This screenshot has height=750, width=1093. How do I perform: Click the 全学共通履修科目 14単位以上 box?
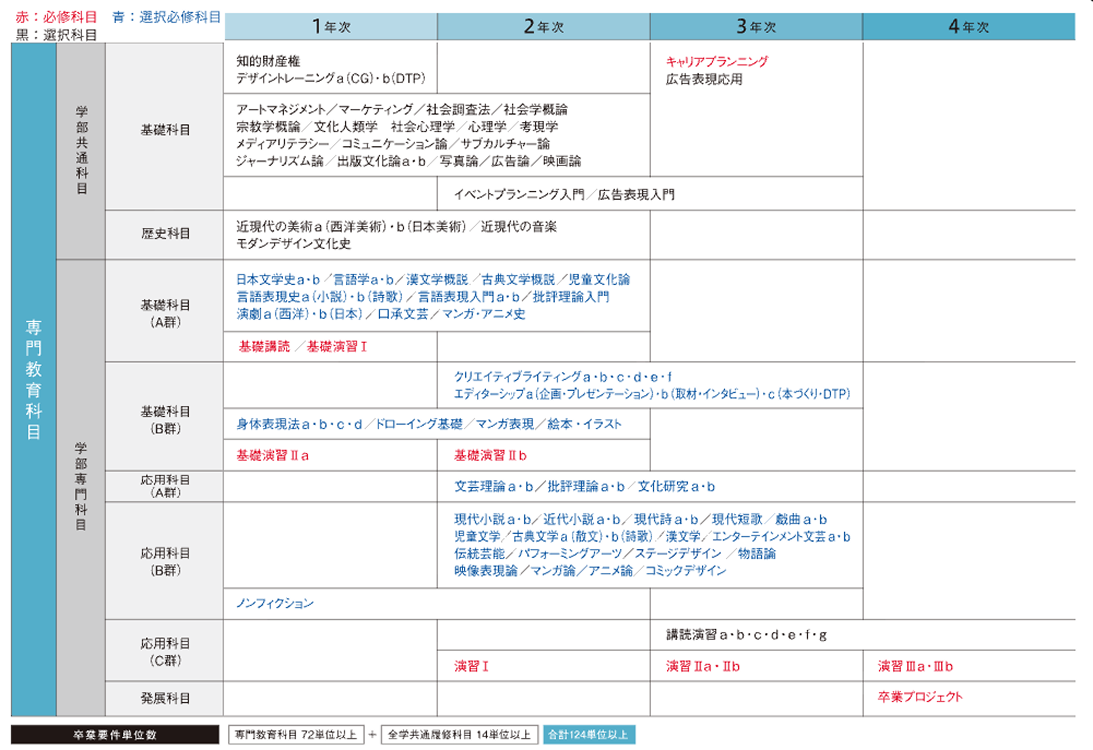point(462,735)
